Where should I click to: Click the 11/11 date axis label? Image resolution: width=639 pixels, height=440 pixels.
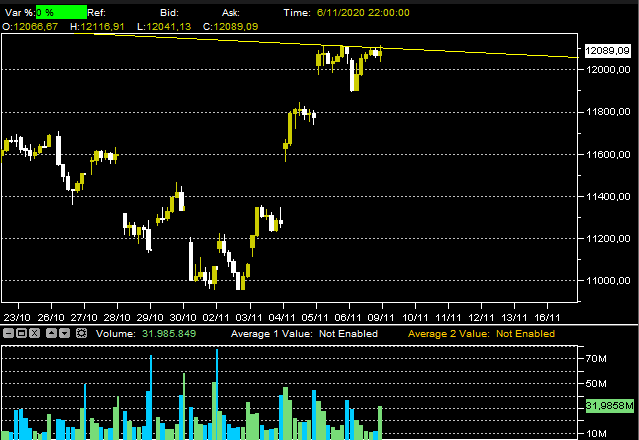pos(448,317)
